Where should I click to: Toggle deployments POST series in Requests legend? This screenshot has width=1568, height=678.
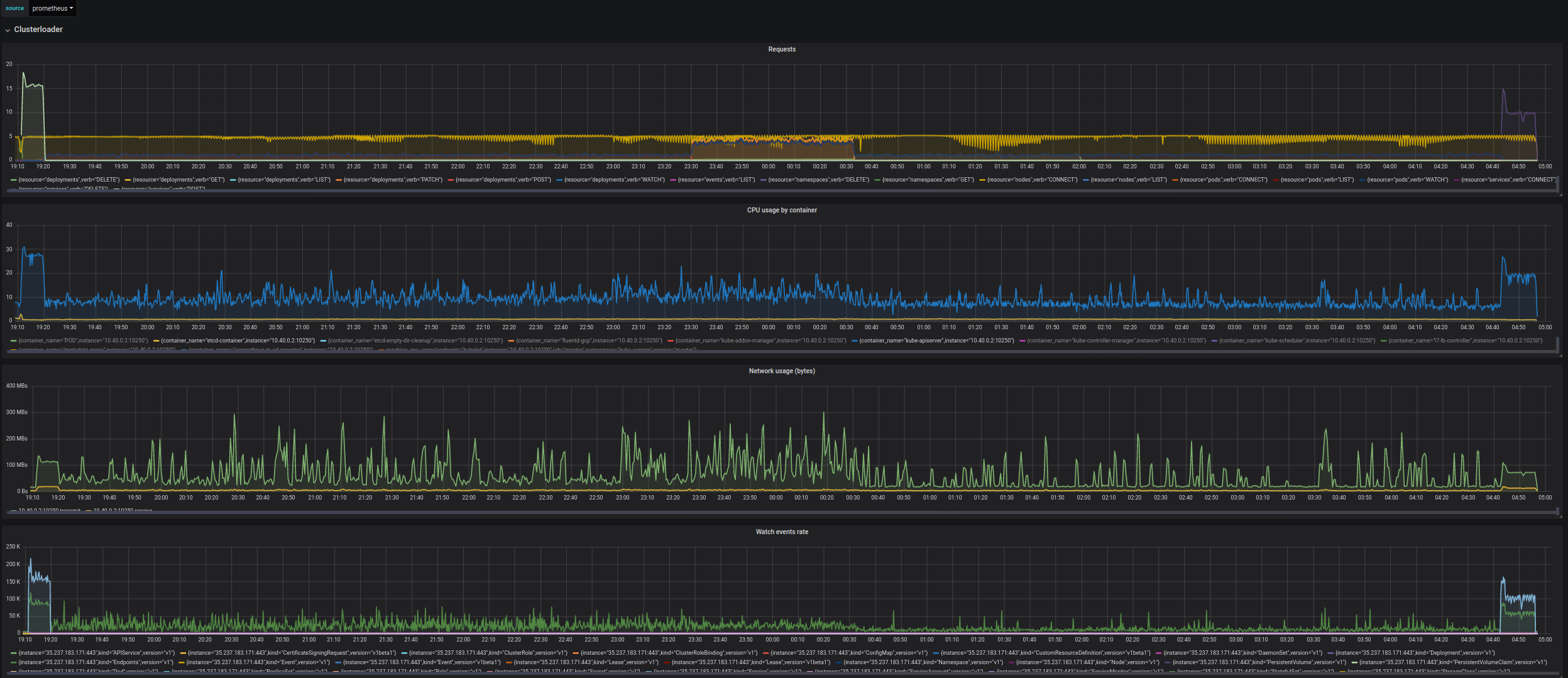503,180
